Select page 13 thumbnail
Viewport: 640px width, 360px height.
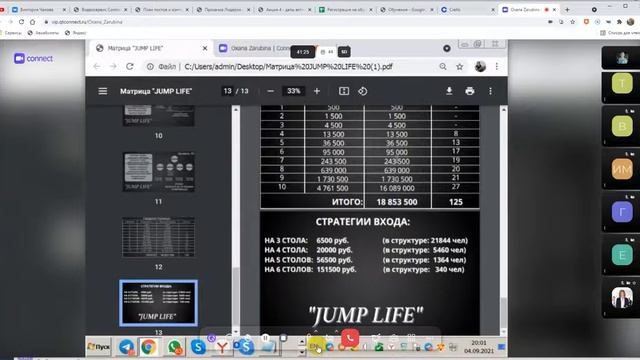pyautogui.click(x=159, y=303)
